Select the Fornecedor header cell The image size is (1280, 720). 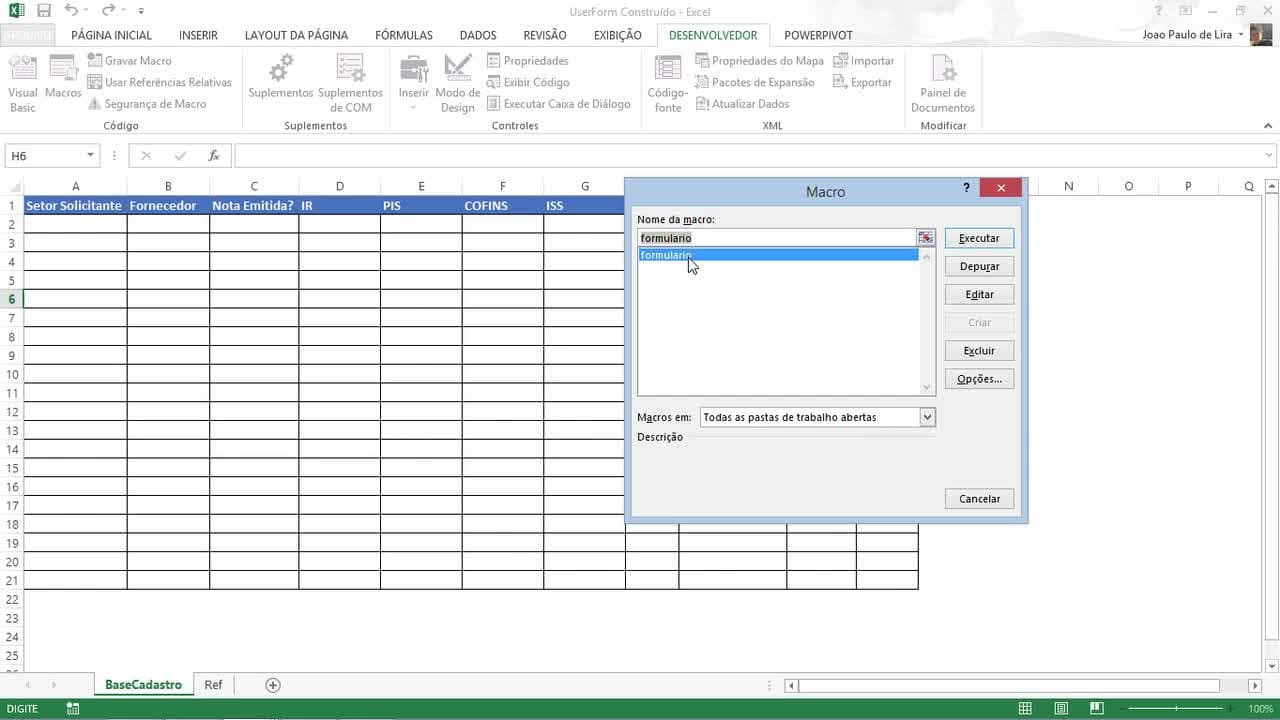point(168,205)
